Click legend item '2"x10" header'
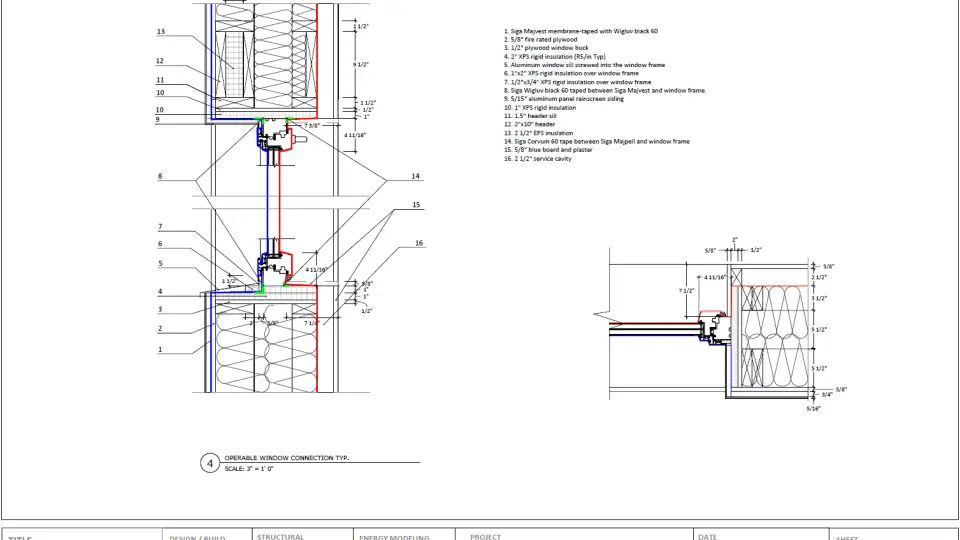The width and height of the screenshot is (960, 540). [530, 124]
